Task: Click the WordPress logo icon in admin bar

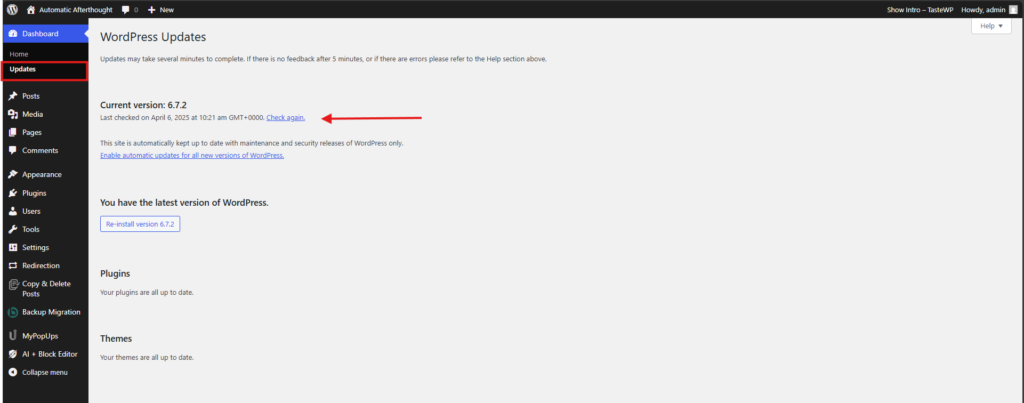Action: coord(11,9)
